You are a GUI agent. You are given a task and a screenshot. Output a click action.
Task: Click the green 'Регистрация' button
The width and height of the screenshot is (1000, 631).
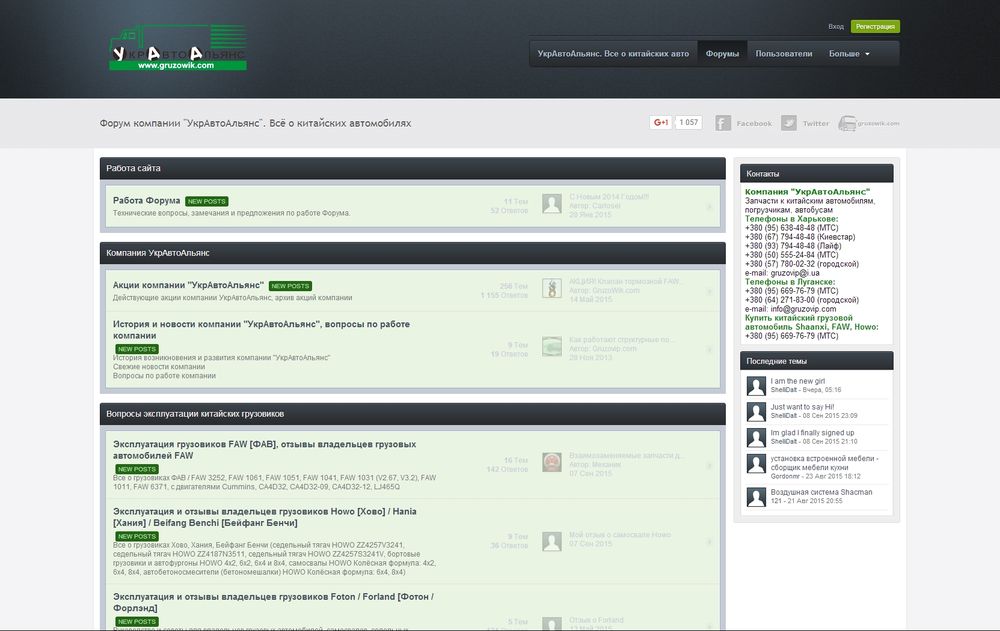(875, 27)
